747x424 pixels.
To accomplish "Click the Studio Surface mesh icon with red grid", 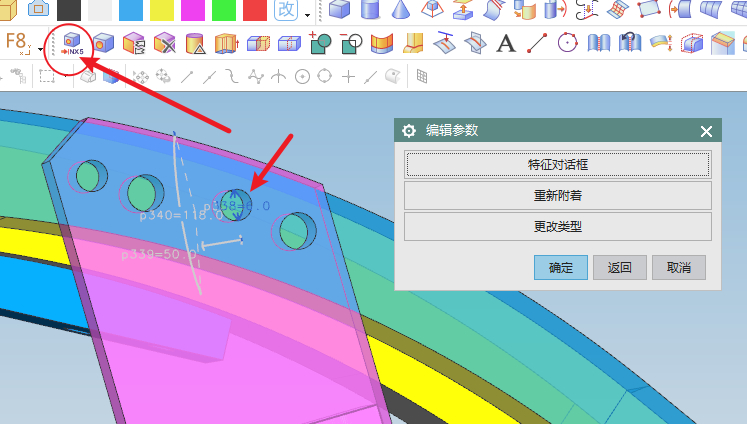I will [x=617, y=9].
